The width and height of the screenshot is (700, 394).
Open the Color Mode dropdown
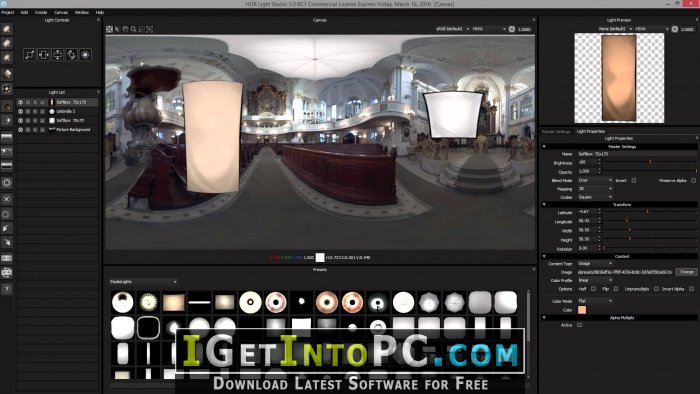(595, 301)
